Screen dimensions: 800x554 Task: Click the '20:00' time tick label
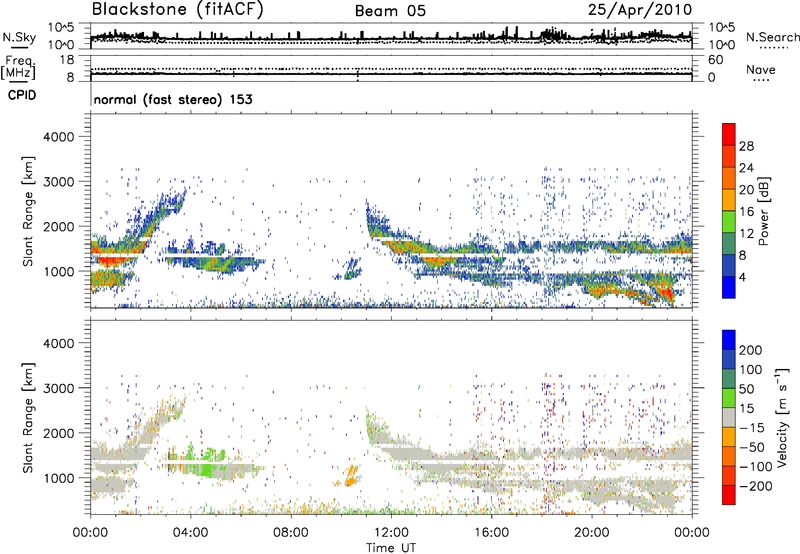click(x=591, y=533)
